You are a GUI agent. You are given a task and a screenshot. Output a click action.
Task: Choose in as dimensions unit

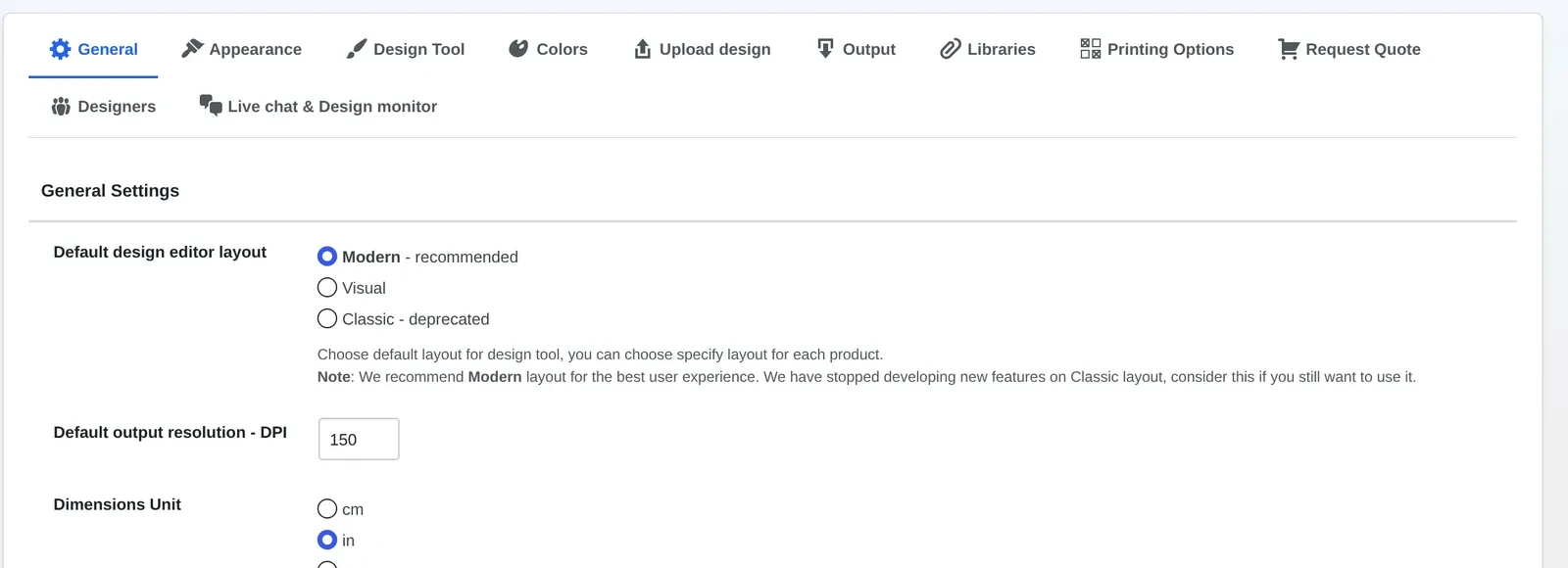pos(327,541)
